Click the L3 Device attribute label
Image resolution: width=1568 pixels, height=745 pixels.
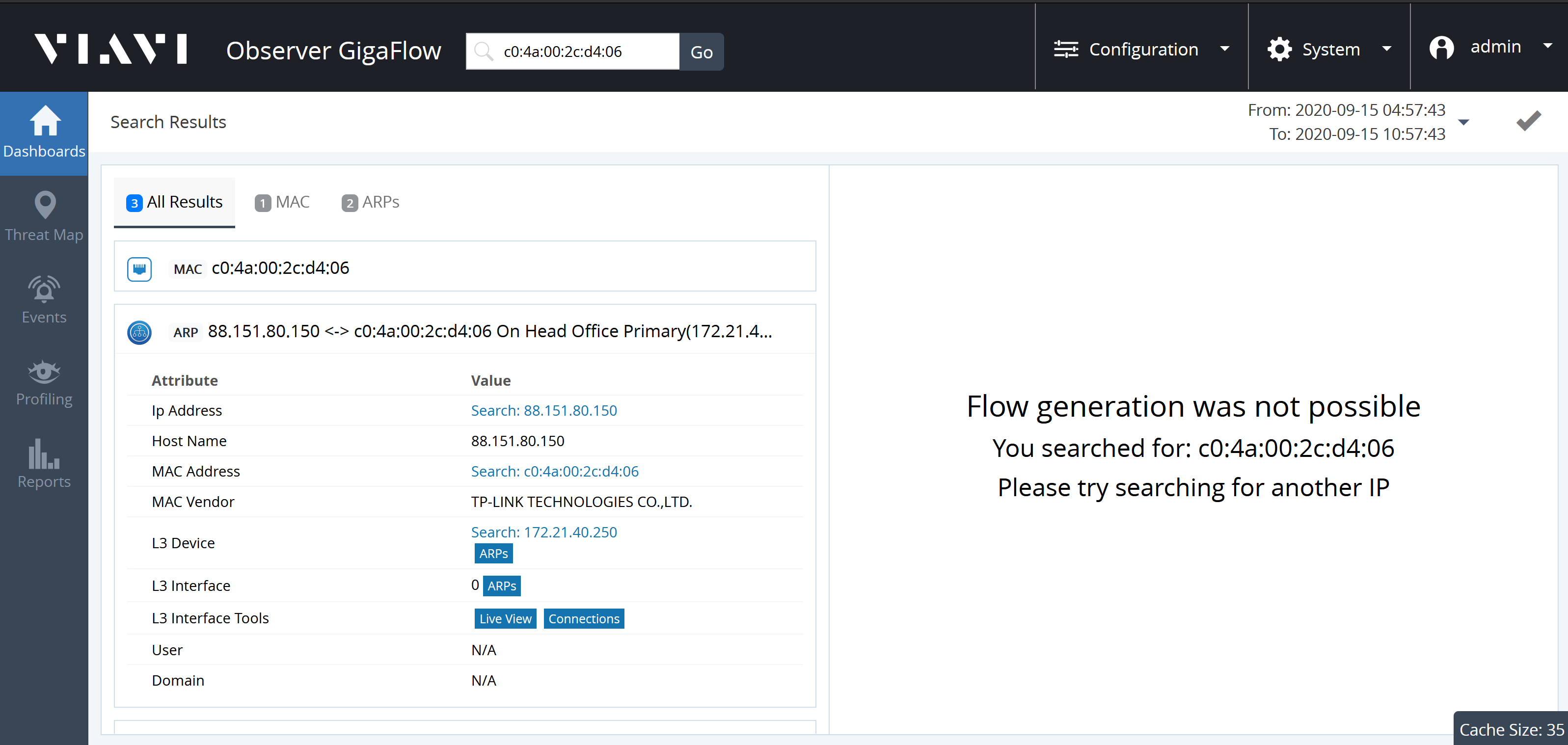pyautogui.click(x=183, y=543)
